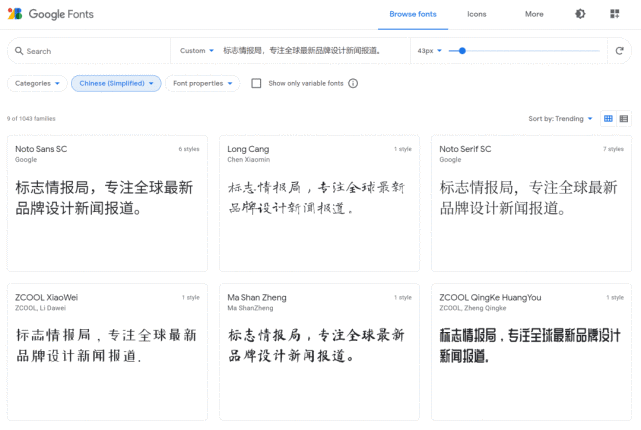The image size is (641, 430).
Task: Click the Google Fonts logo
Action: (x=15, y=14)
